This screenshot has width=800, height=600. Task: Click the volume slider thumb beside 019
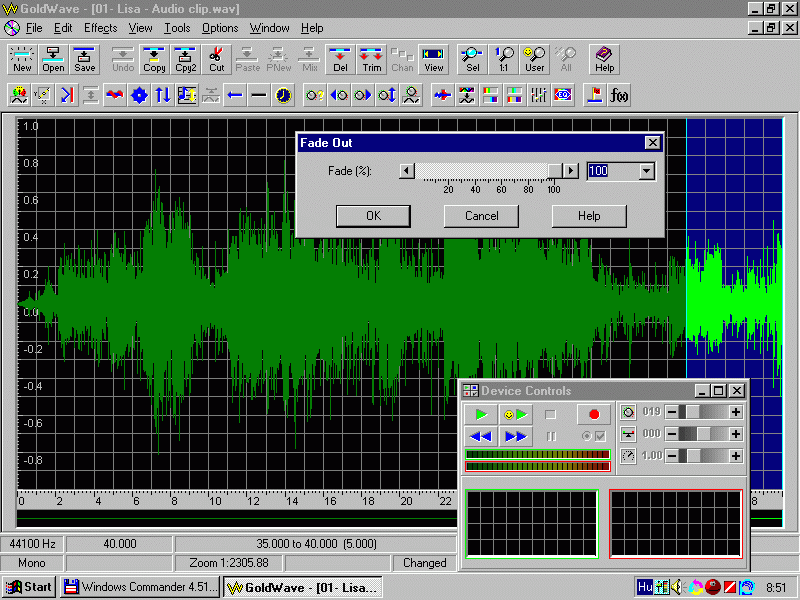pos(692,412)
